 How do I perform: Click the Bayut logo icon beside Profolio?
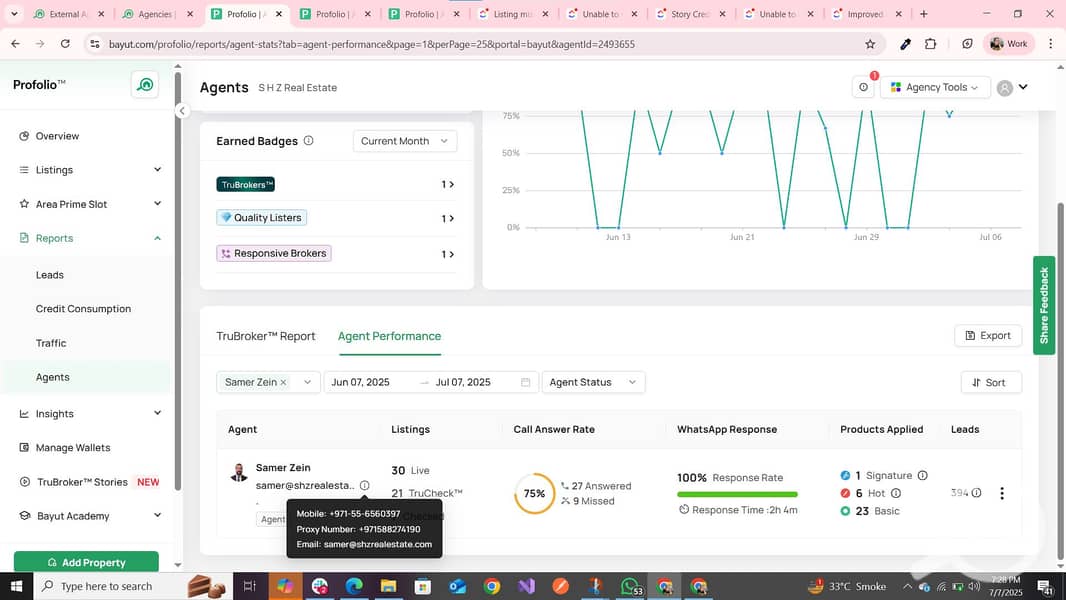(145, 85)
